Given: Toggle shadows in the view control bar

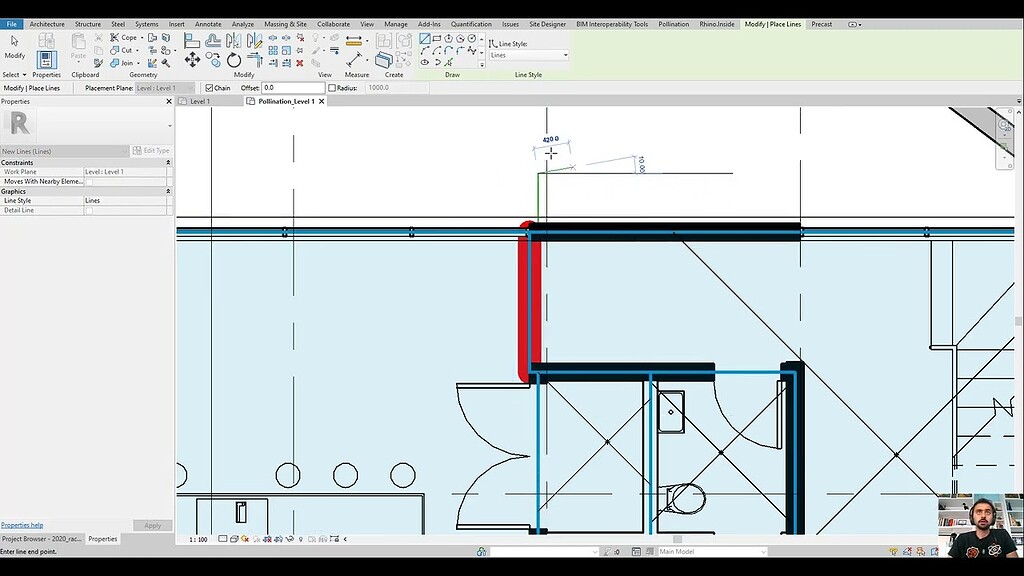Looking at the screenshot, I should tap(256, 538).
